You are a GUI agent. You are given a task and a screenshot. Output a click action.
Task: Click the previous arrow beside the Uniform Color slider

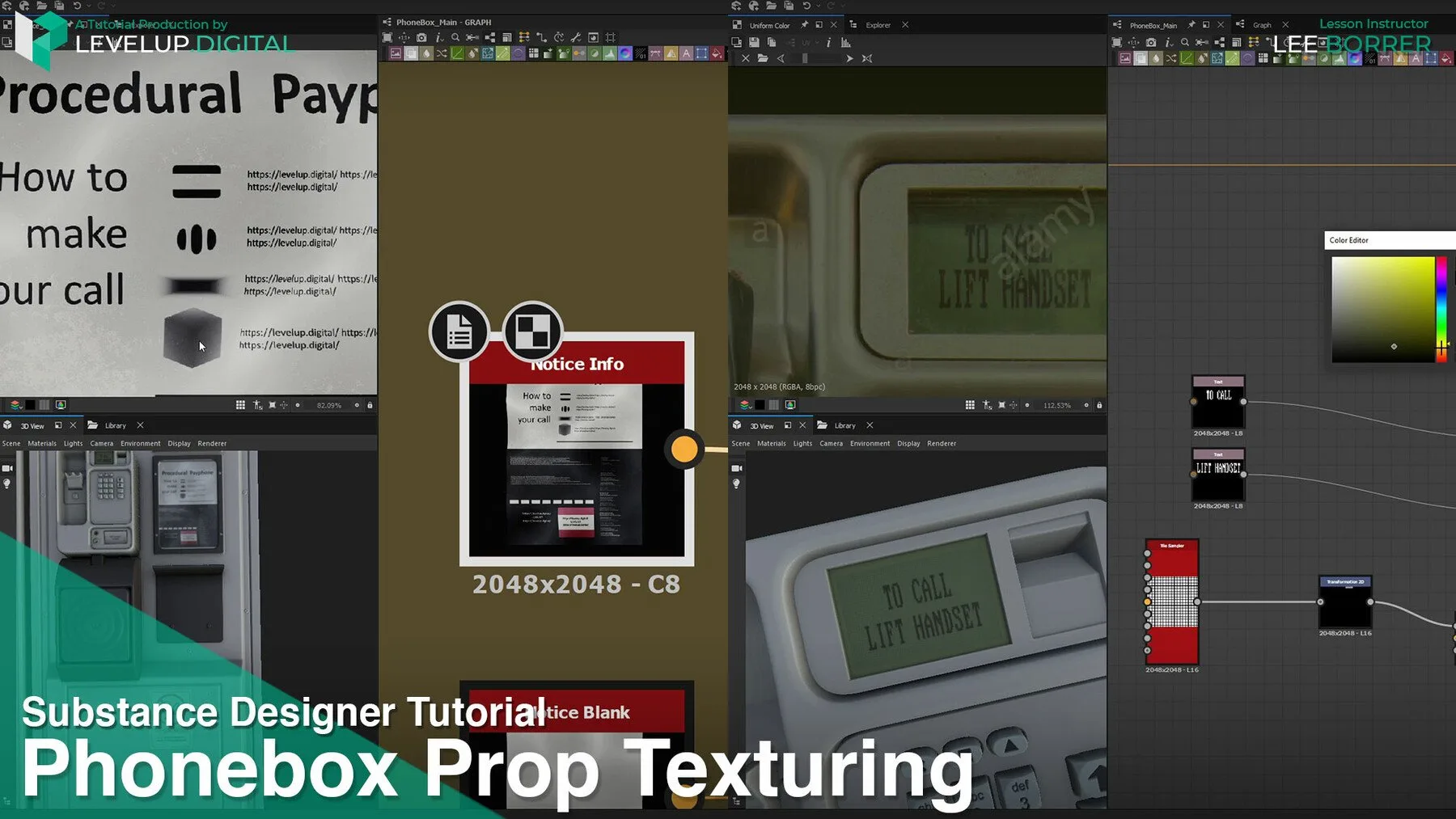(781, 58)
